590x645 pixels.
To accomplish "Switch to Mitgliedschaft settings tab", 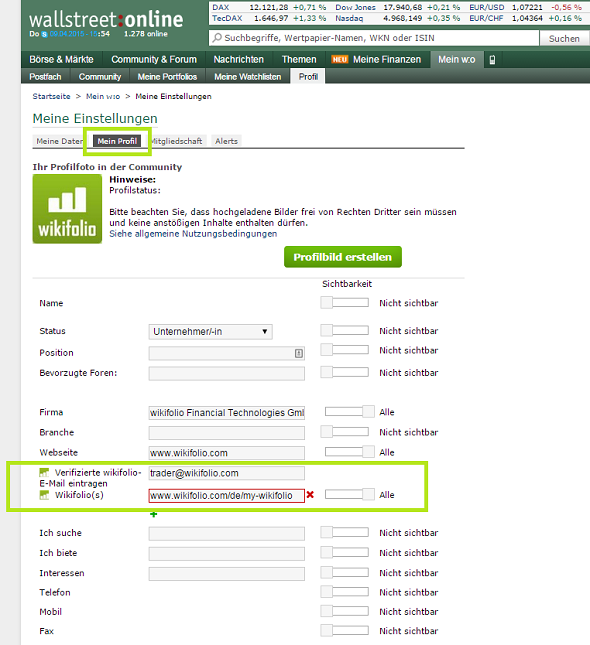I will (x=176, y=141).
